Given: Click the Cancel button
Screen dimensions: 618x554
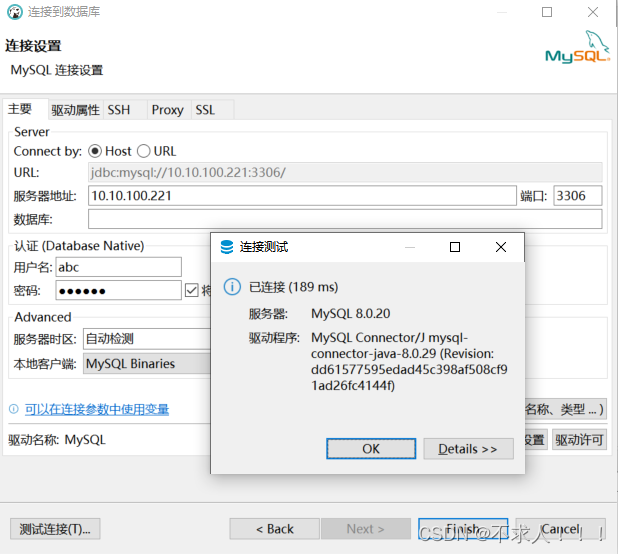Looking at the screenshot, I should click(x=560, y=529).
